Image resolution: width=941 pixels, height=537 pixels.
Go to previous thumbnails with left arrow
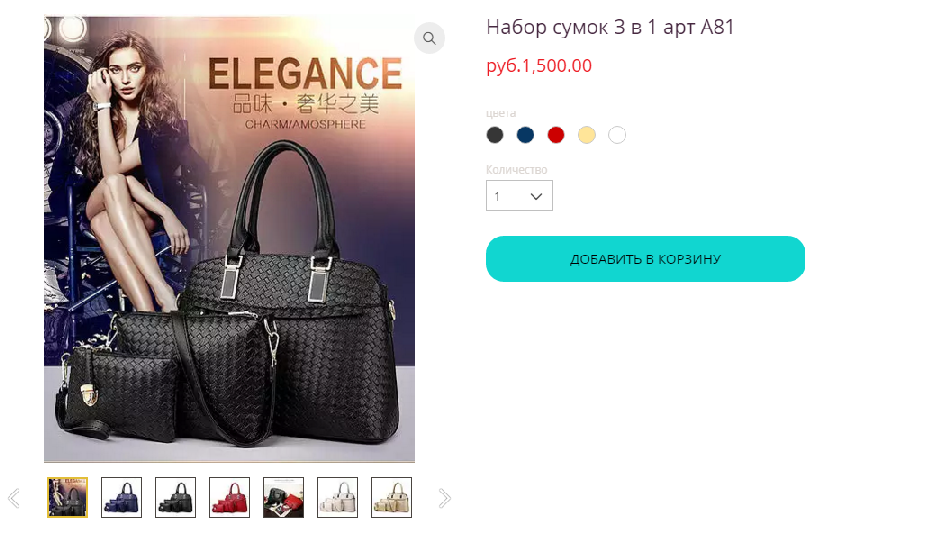pyautogui.click(x=14, y=498)
